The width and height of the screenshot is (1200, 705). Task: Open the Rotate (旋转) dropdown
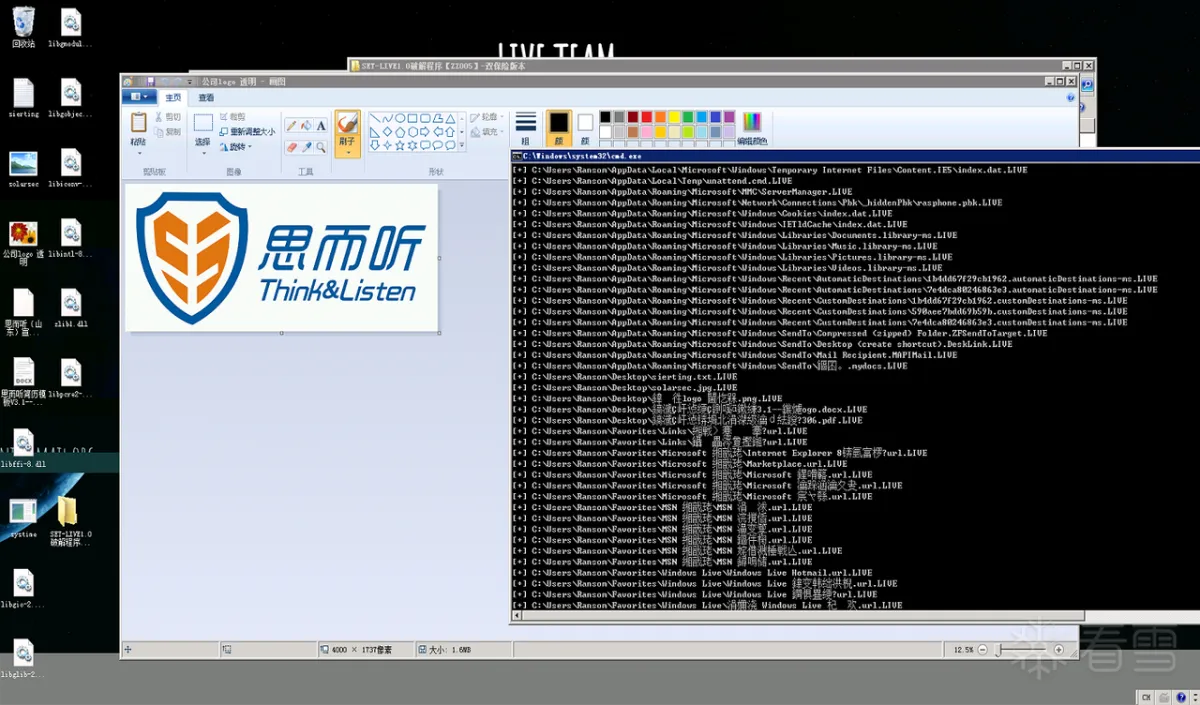coord(235,146)
